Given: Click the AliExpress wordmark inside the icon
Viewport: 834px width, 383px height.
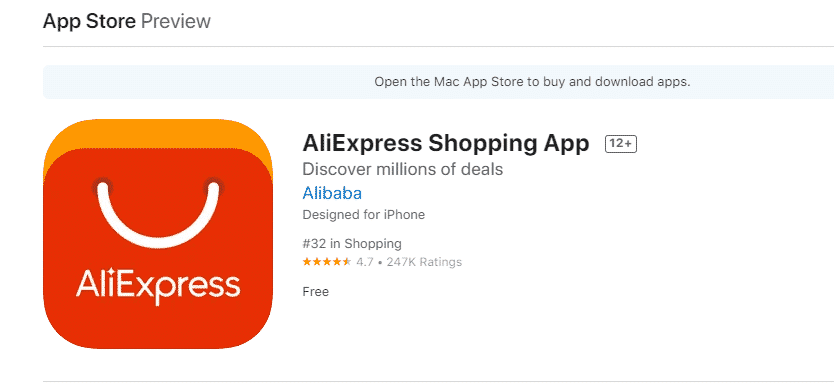Looking at the screenshot, I should click(x=158, y=287).
